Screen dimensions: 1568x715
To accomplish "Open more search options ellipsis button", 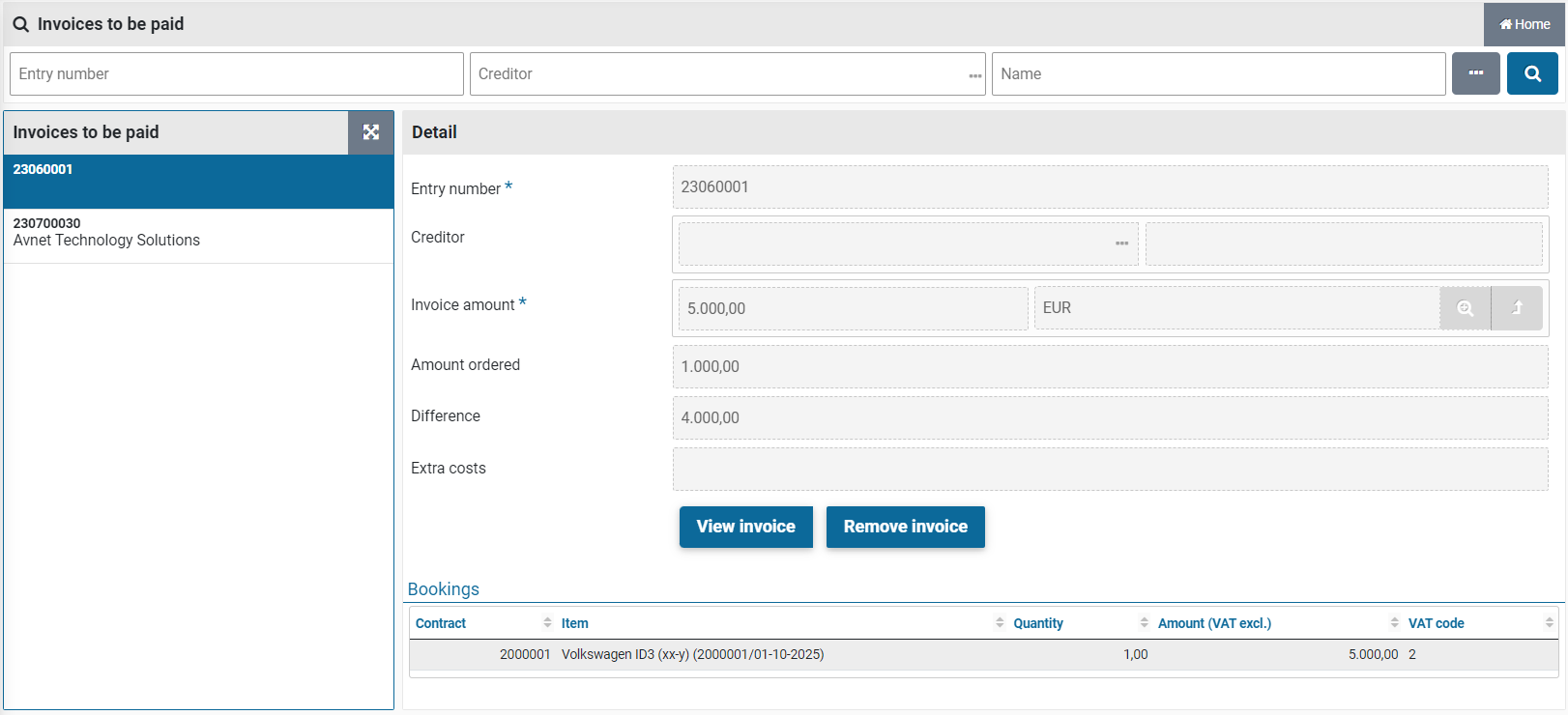I will click(x=1475, y=73).
